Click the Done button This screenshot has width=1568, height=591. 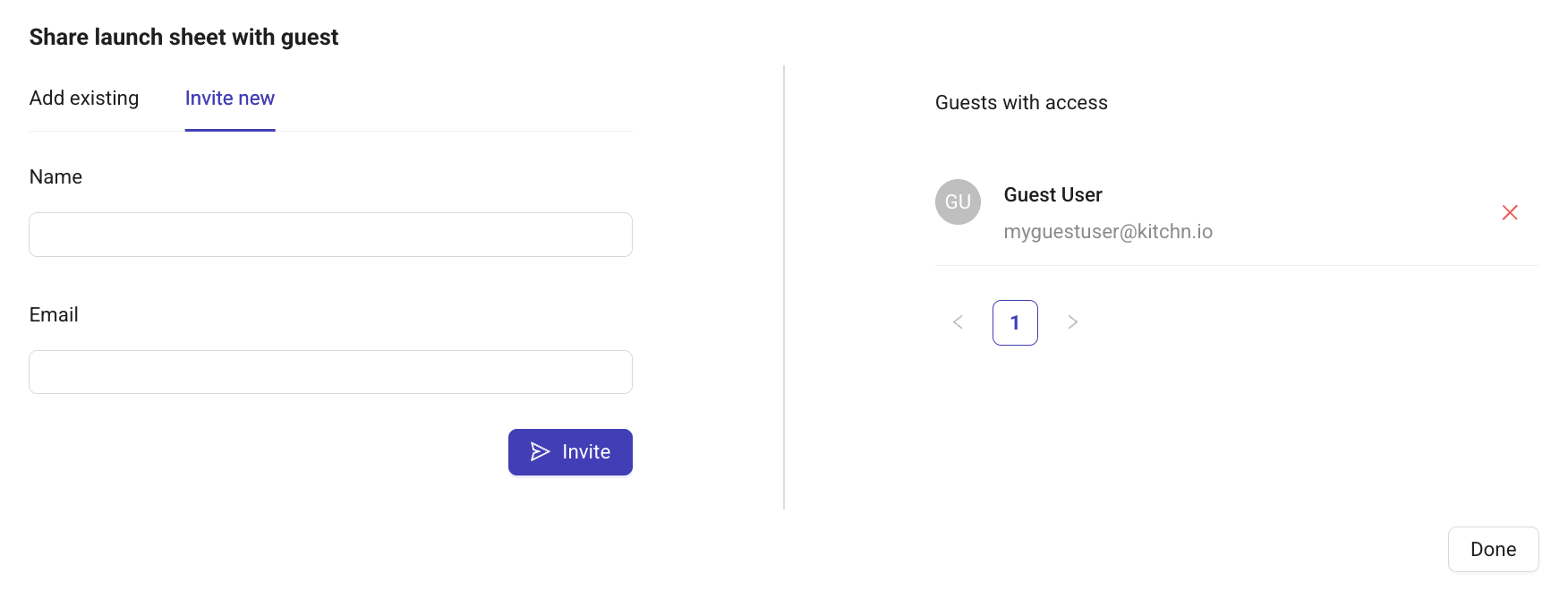click(x=1493, y=550)
